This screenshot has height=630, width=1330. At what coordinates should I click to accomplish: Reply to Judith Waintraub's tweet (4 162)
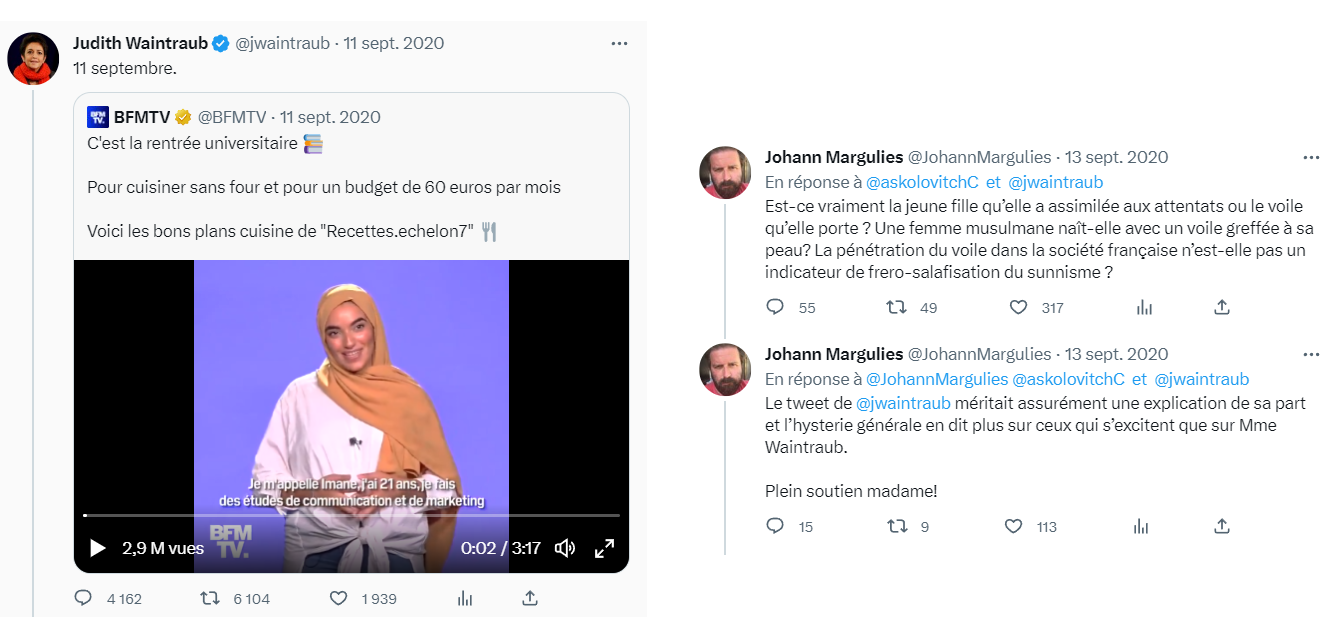coord(84,598)
